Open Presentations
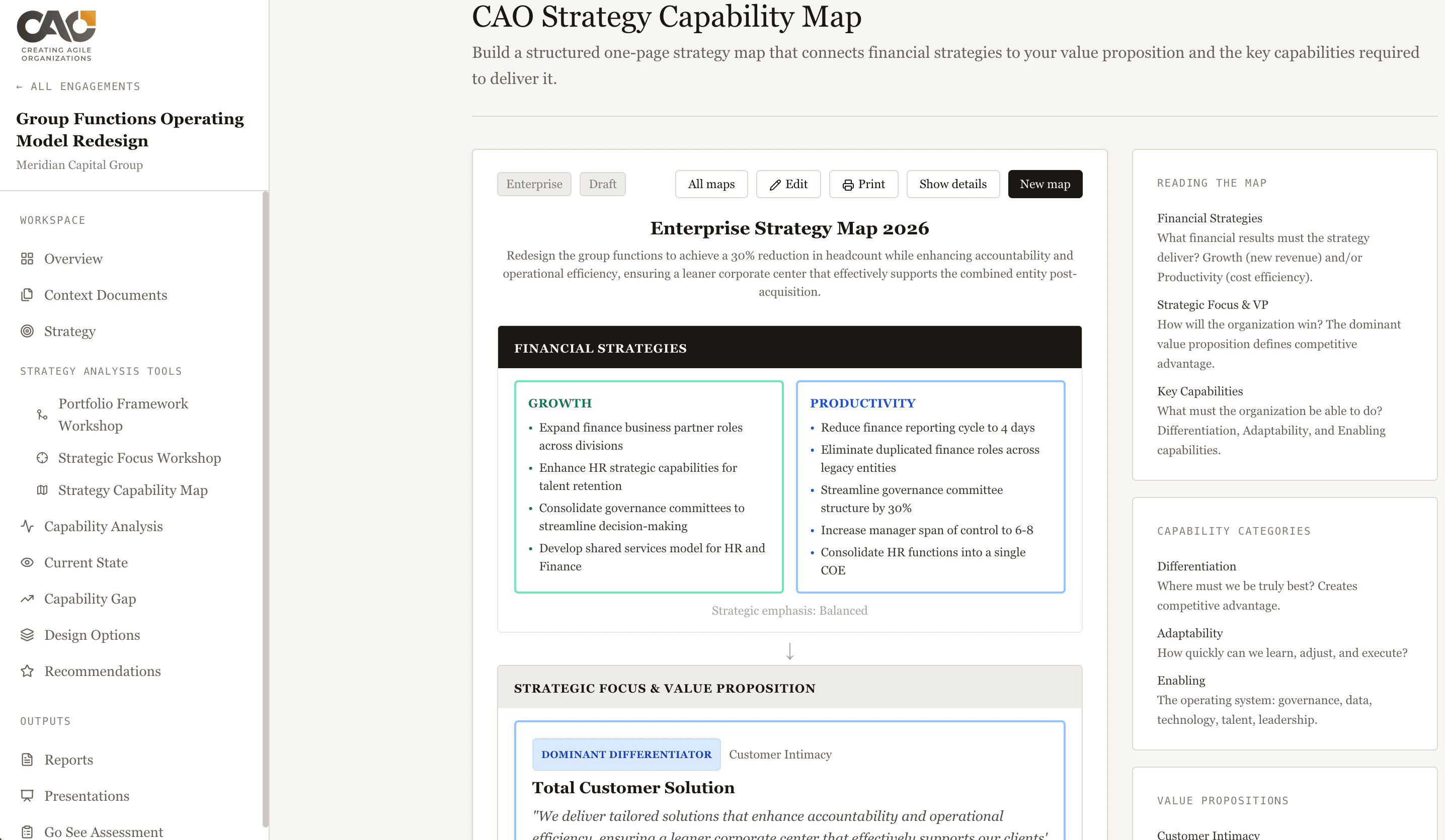This screenshot has width=1445, height=840. [87, 796]
